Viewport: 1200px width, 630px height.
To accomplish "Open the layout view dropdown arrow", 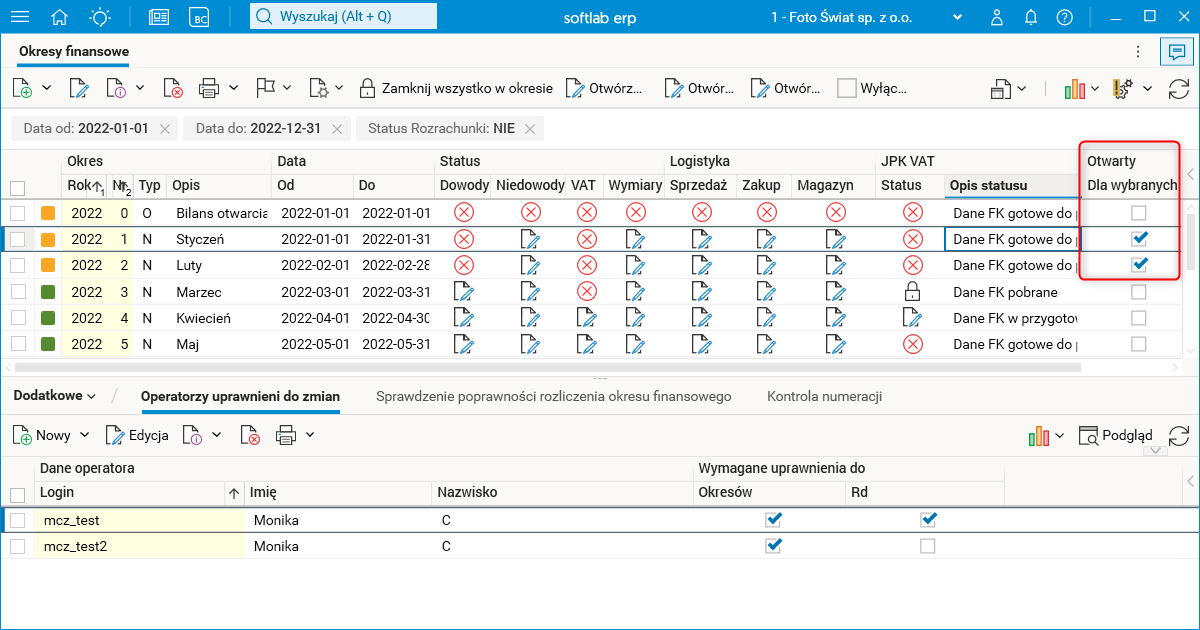I will click(x=1022, y=88).
